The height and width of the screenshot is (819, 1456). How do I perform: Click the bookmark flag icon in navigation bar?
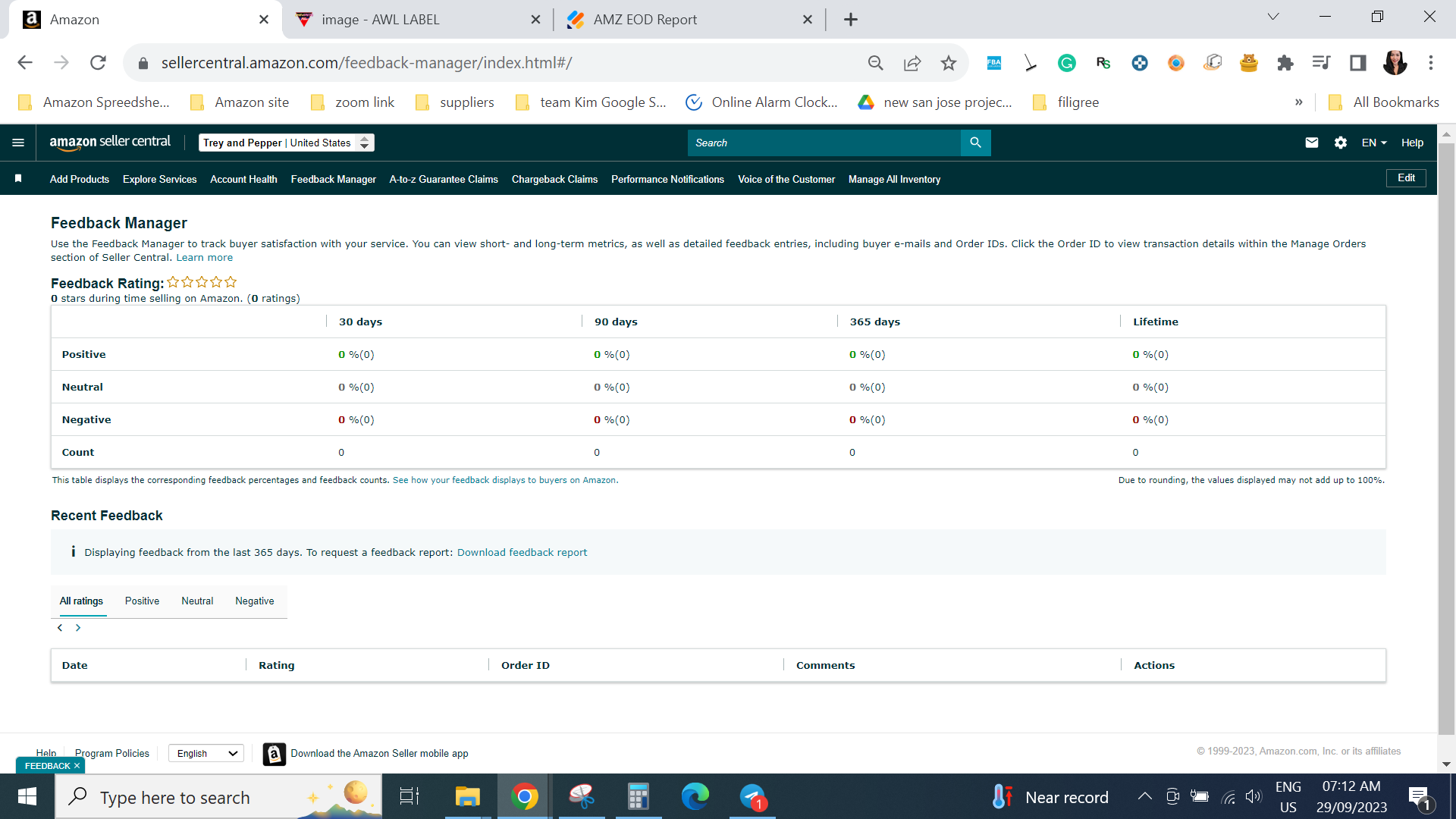pos(18,179)
